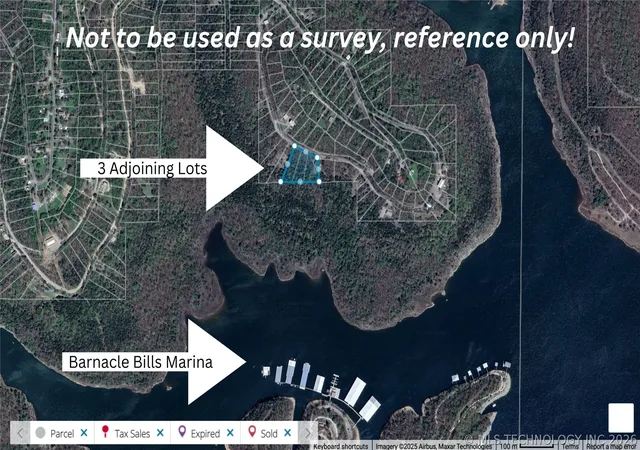640x450 pixels.
Task: Toggle the 100 m map scale units
Action: click(527, 447)
